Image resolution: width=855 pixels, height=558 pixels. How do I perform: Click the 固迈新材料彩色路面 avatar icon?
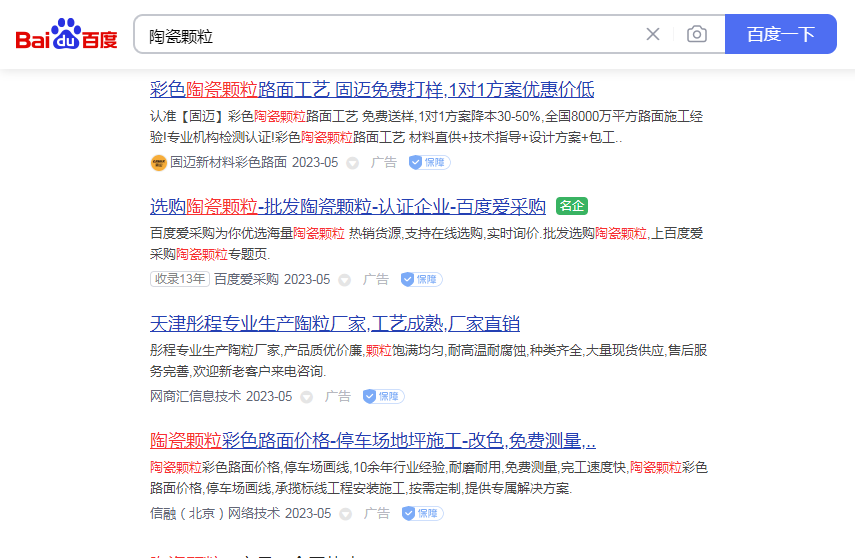click(158, 163)
